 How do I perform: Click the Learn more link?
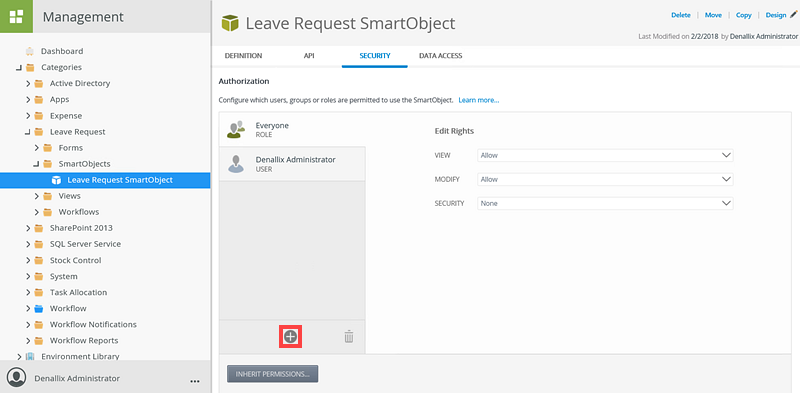point(479,100)
